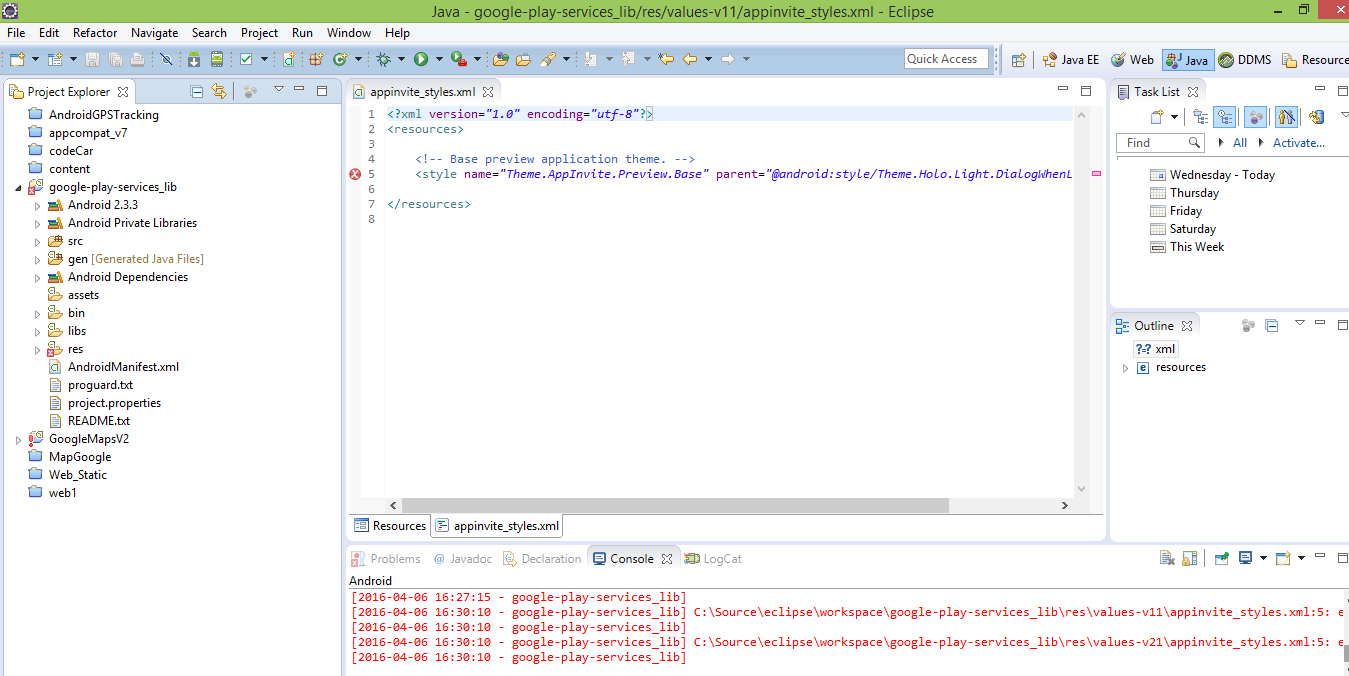
Task: Click the All working set link
Action: pyautogui.click(x=1239, y=143)
